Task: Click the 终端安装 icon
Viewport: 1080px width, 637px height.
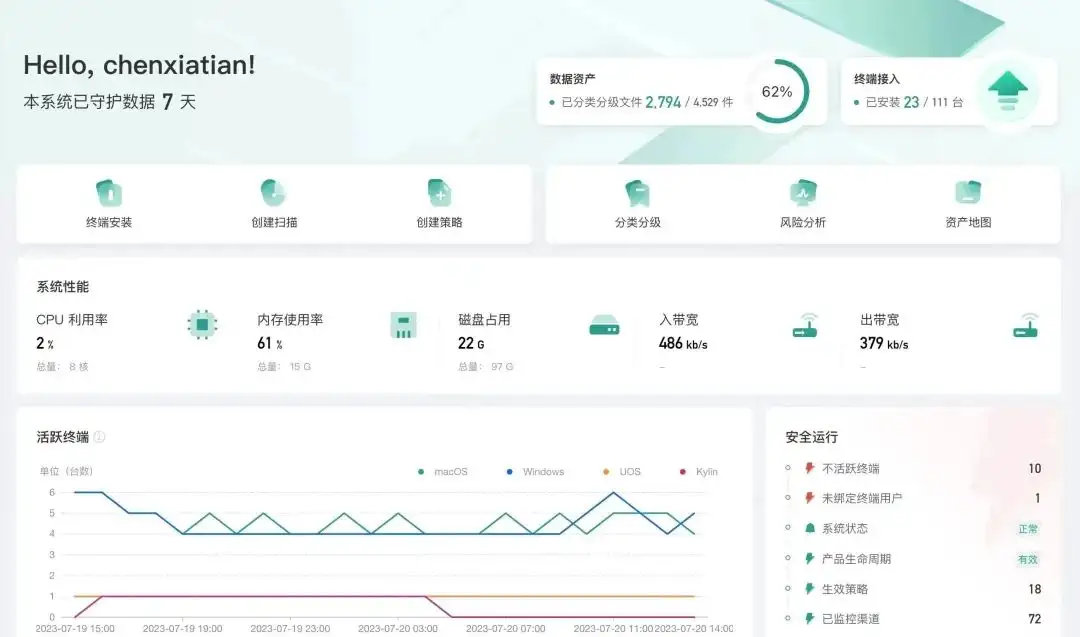Action: 109,193
